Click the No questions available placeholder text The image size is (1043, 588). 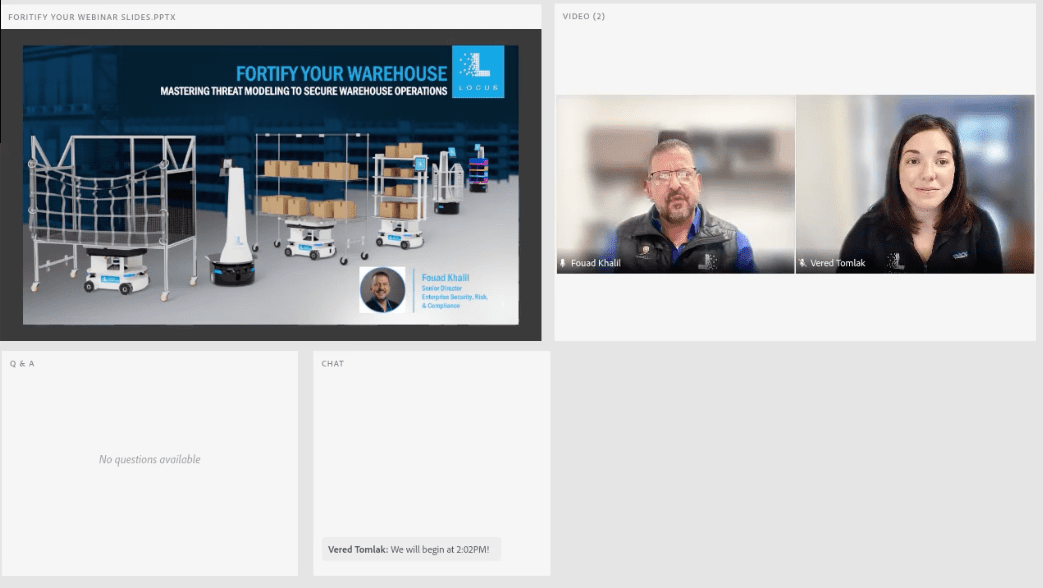149,459
